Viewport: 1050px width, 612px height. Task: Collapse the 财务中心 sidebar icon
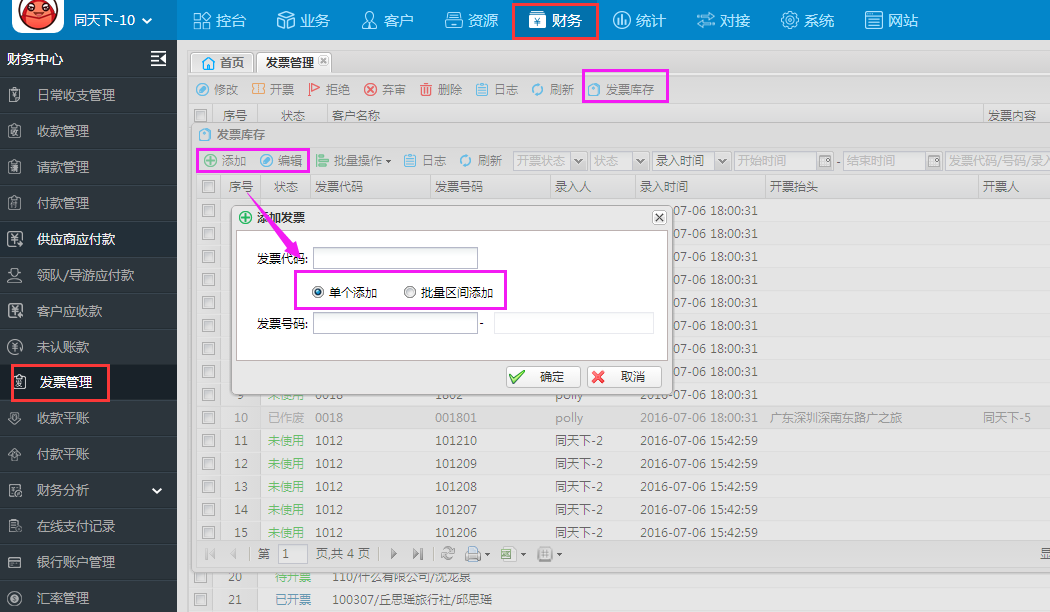click(159, 59)
